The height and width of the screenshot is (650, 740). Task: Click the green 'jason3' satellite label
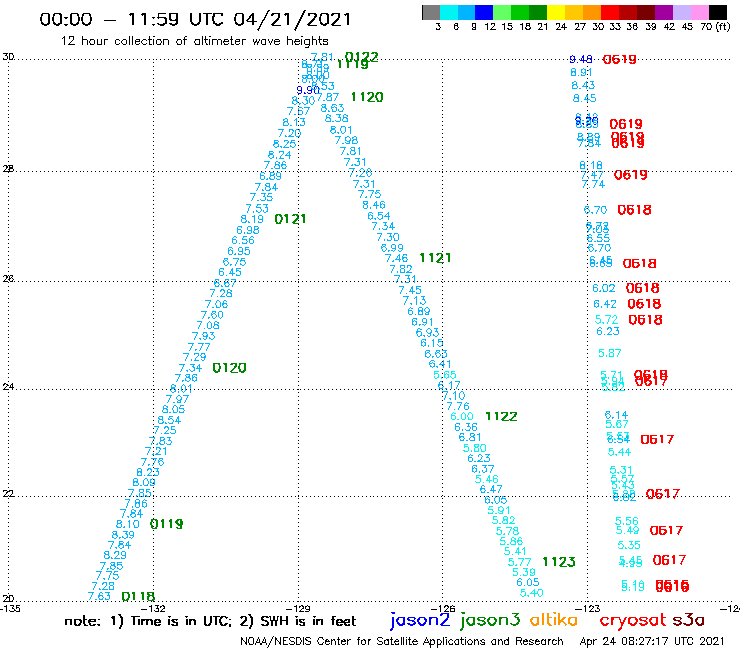coord(490,620)
